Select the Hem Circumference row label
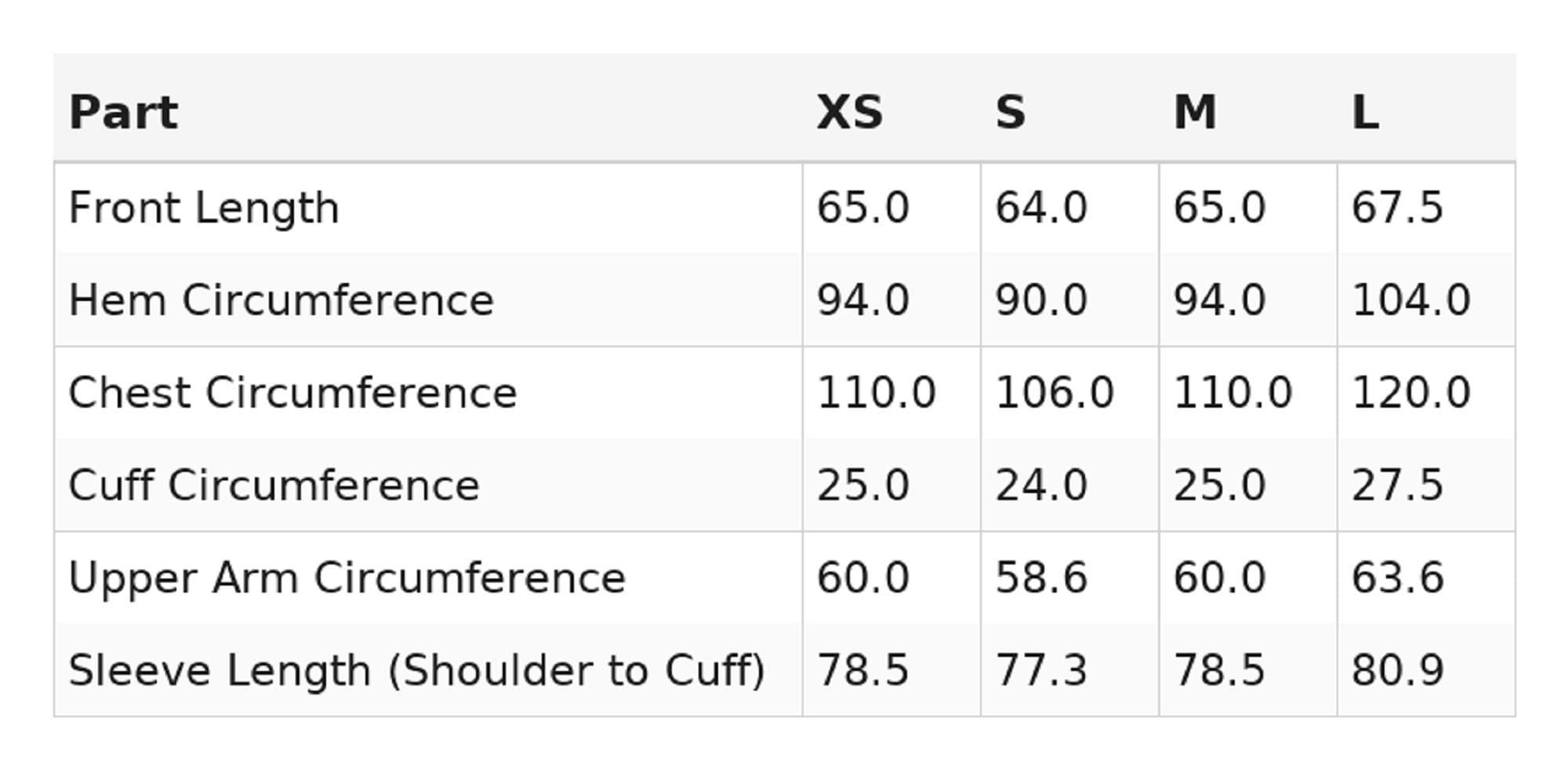1568x769 pixels. [x=281, y=300]
